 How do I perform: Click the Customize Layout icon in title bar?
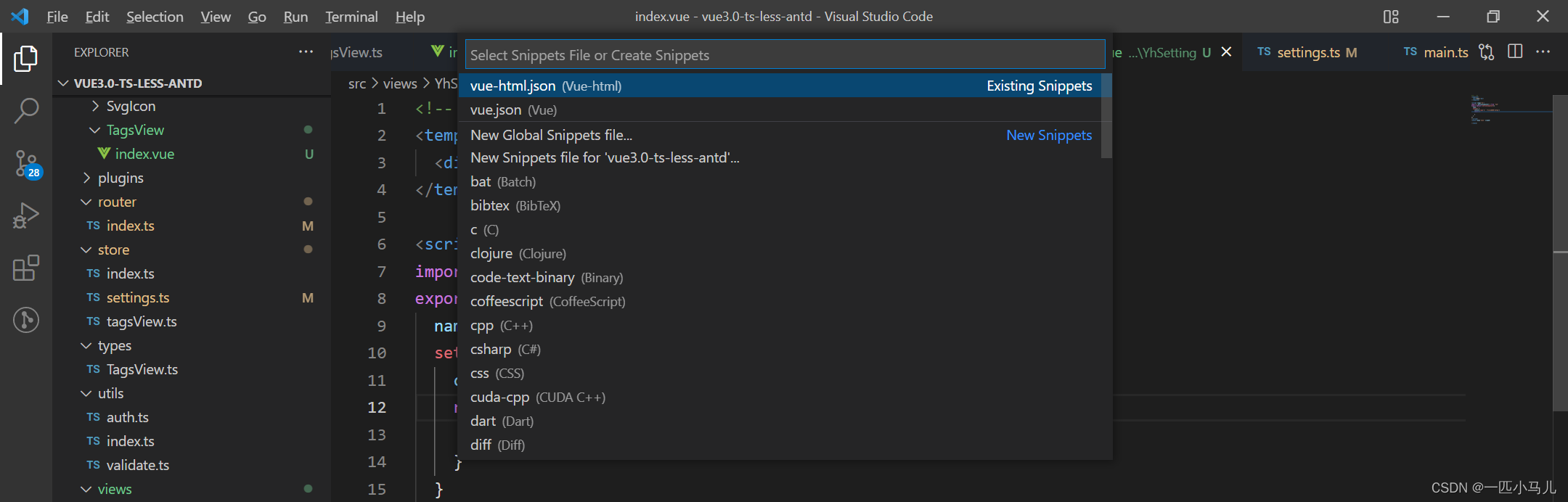[x=1391, y=16]
